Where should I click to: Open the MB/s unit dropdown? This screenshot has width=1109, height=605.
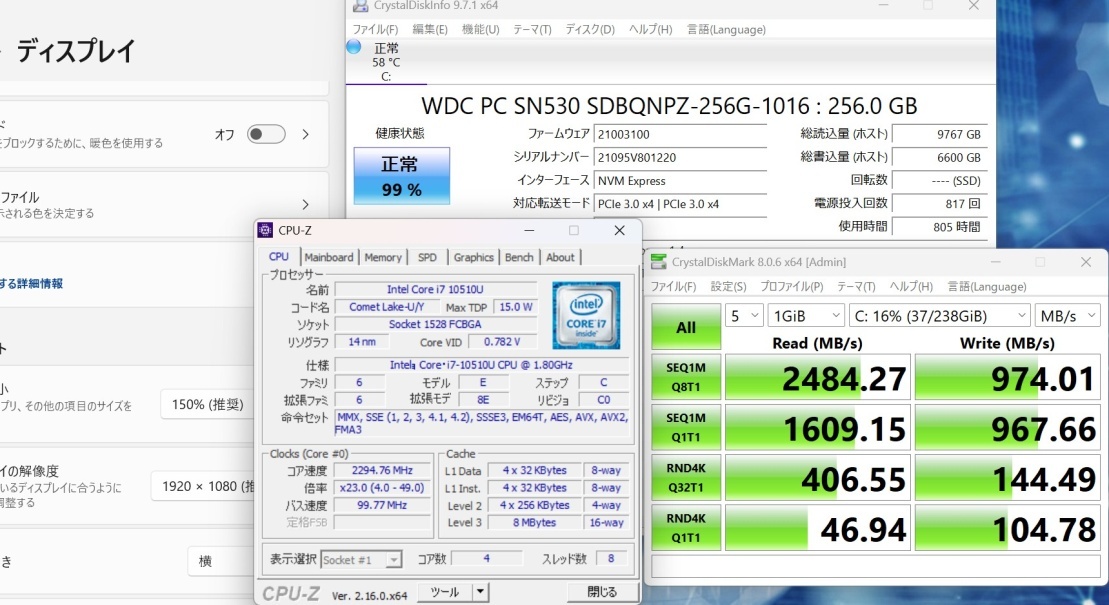coord(1067,316)
